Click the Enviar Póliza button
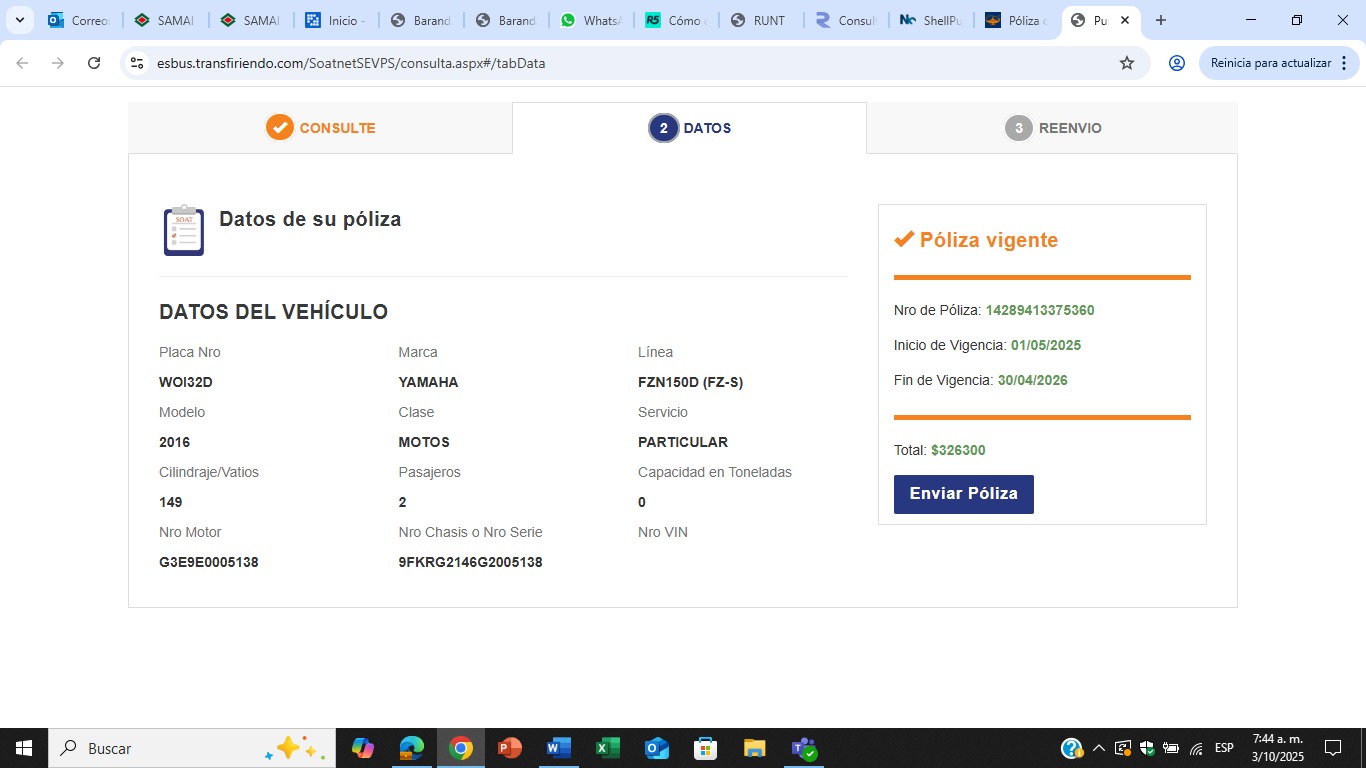This screenshot has height=768, width=1366. tap(963, 494)
